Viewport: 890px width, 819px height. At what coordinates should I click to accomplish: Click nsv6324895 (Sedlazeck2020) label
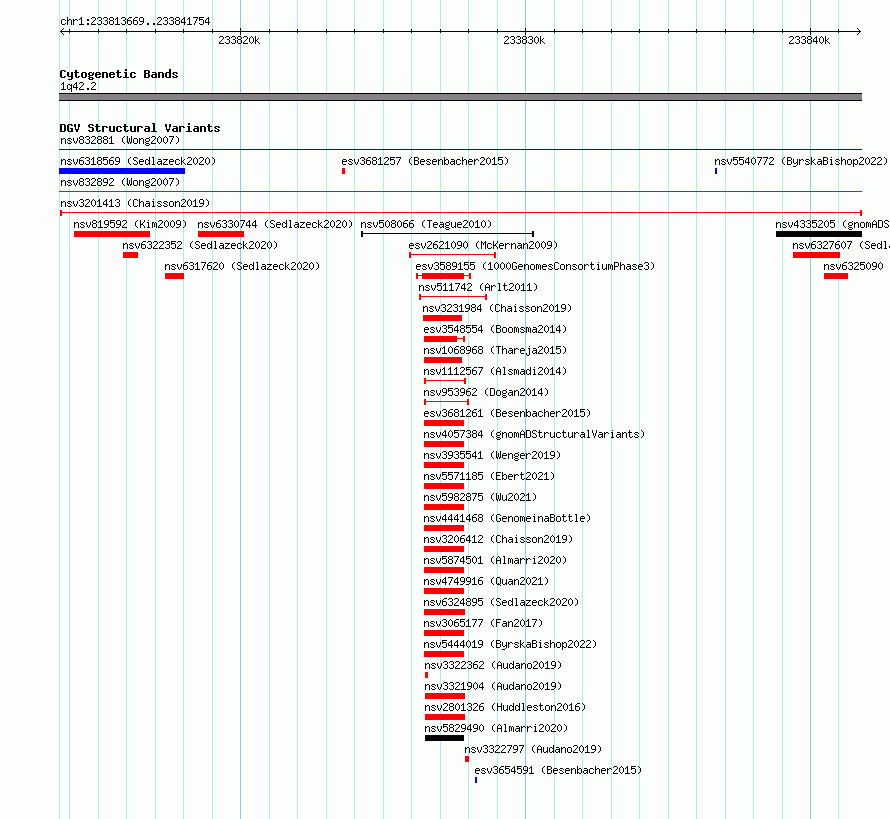click(501, 602)
